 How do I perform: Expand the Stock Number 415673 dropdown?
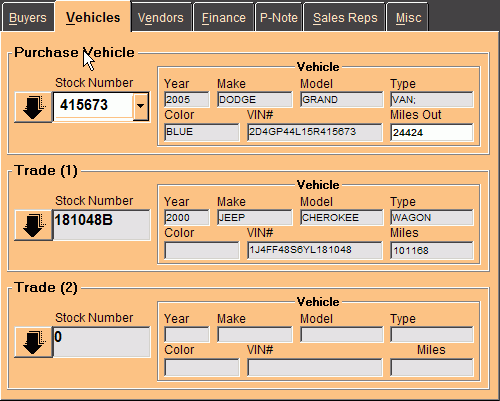click(x=141, y=107)
